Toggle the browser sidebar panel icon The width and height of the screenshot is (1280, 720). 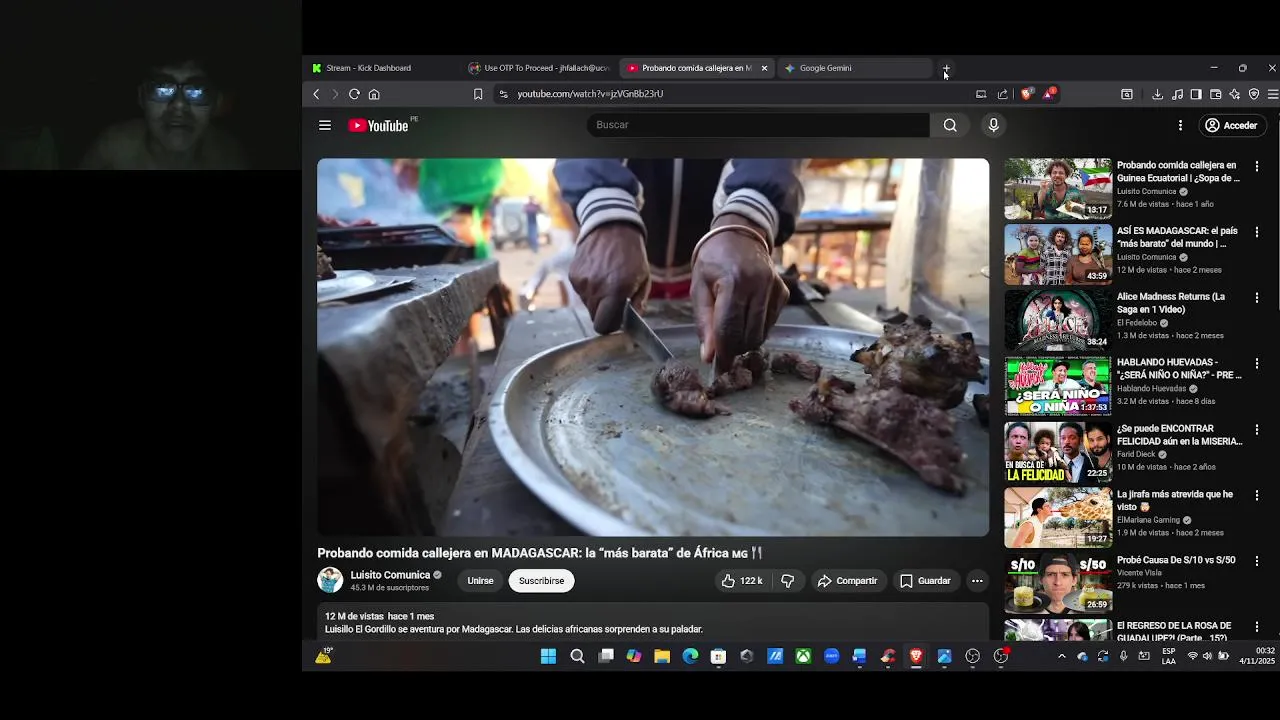(x=1196, y=94)
